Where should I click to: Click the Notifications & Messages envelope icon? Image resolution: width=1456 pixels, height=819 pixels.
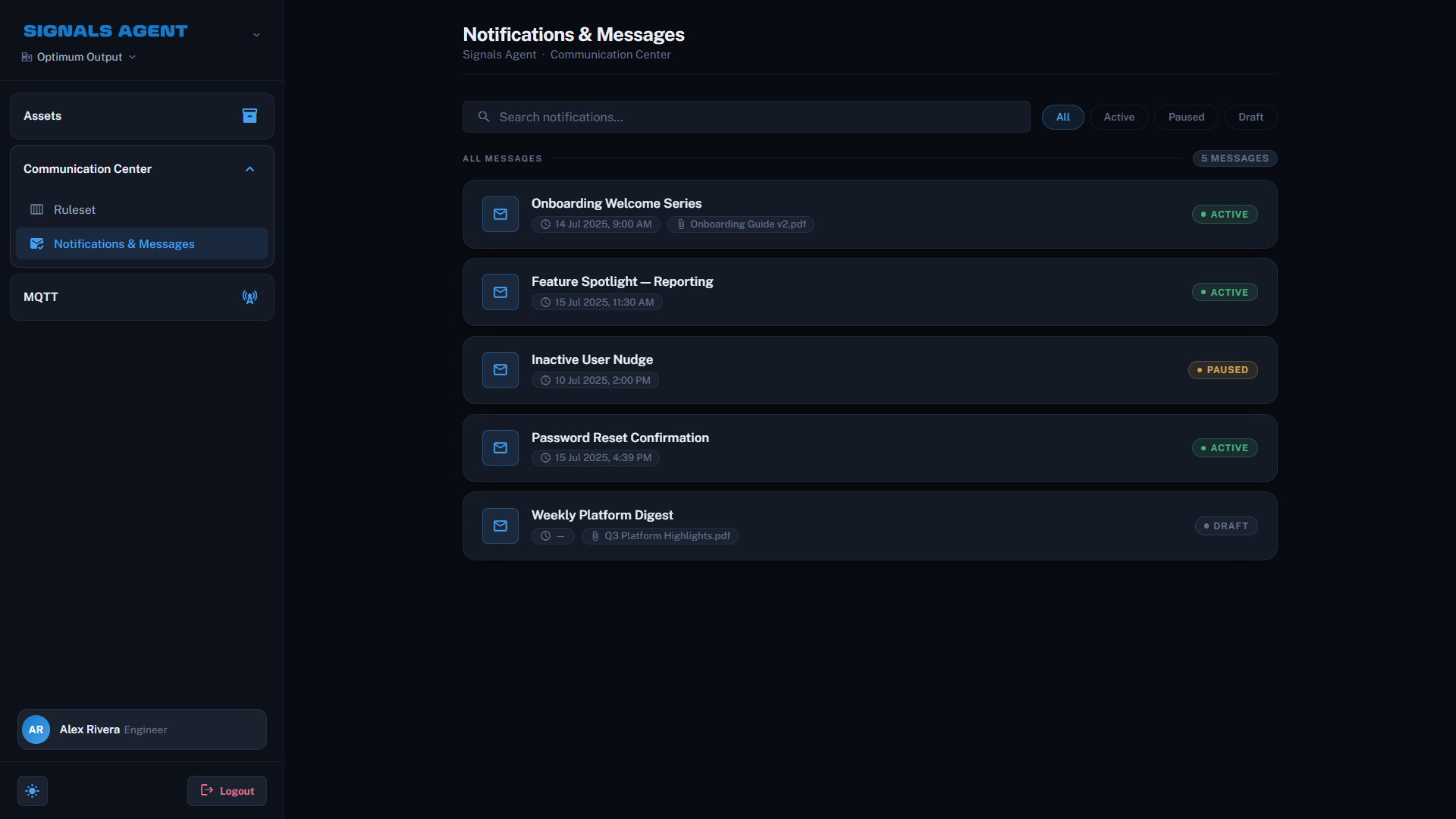(36, 243)
